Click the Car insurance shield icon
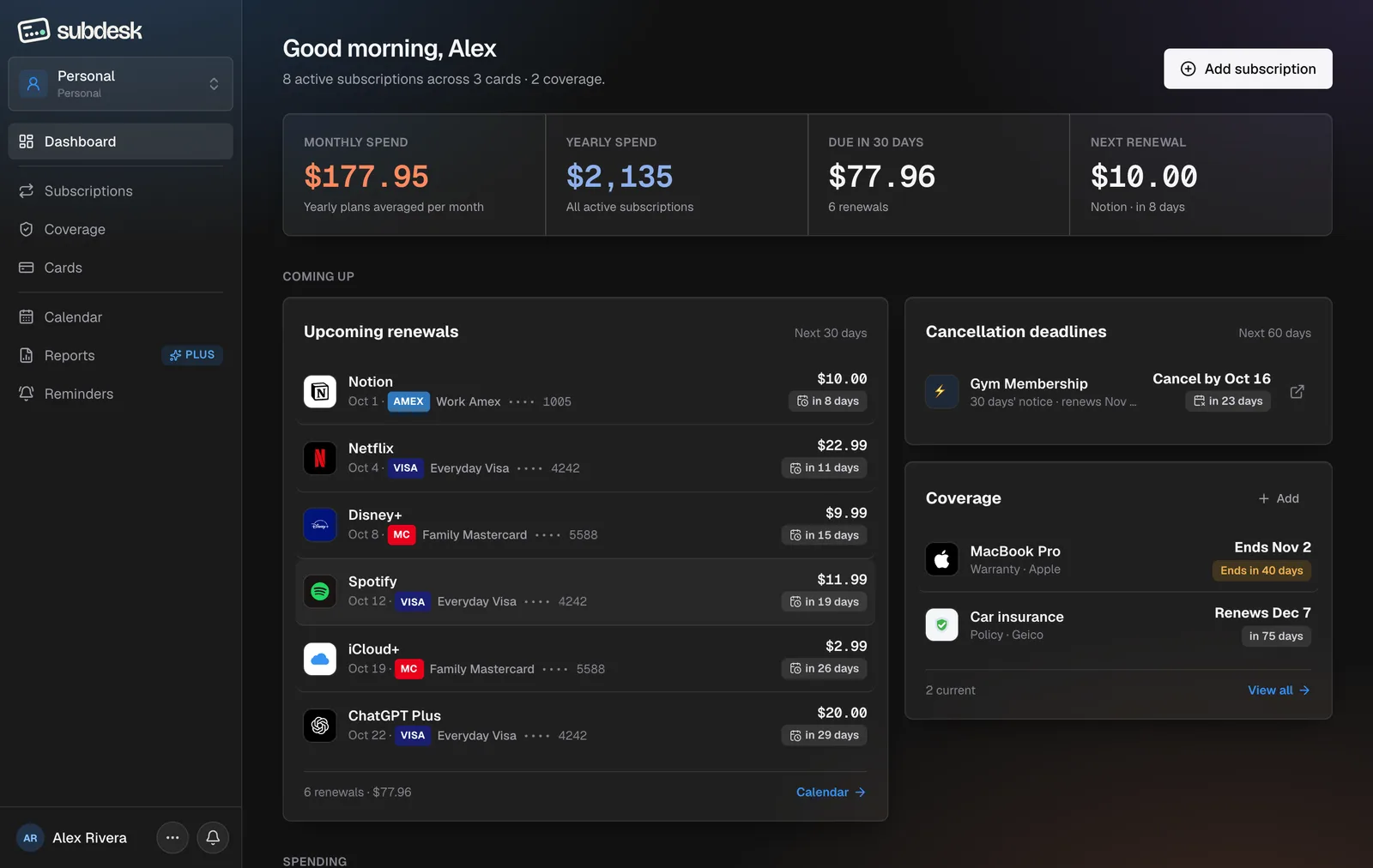 941,625
